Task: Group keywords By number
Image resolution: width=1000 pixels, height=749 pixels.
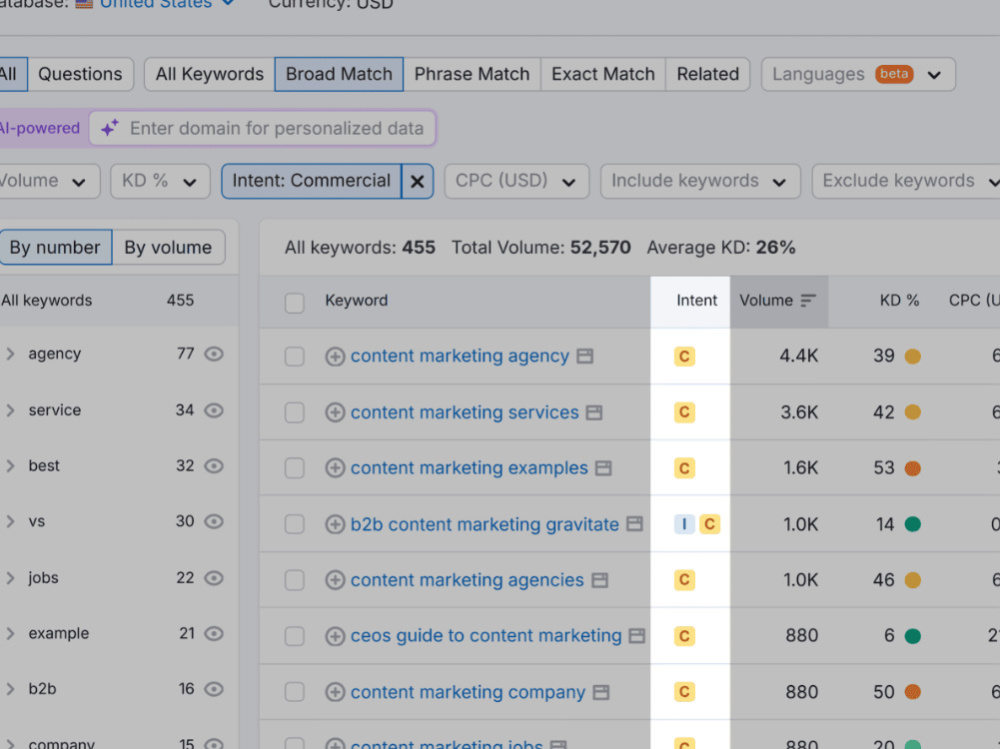Action: (x=55, y=247)
